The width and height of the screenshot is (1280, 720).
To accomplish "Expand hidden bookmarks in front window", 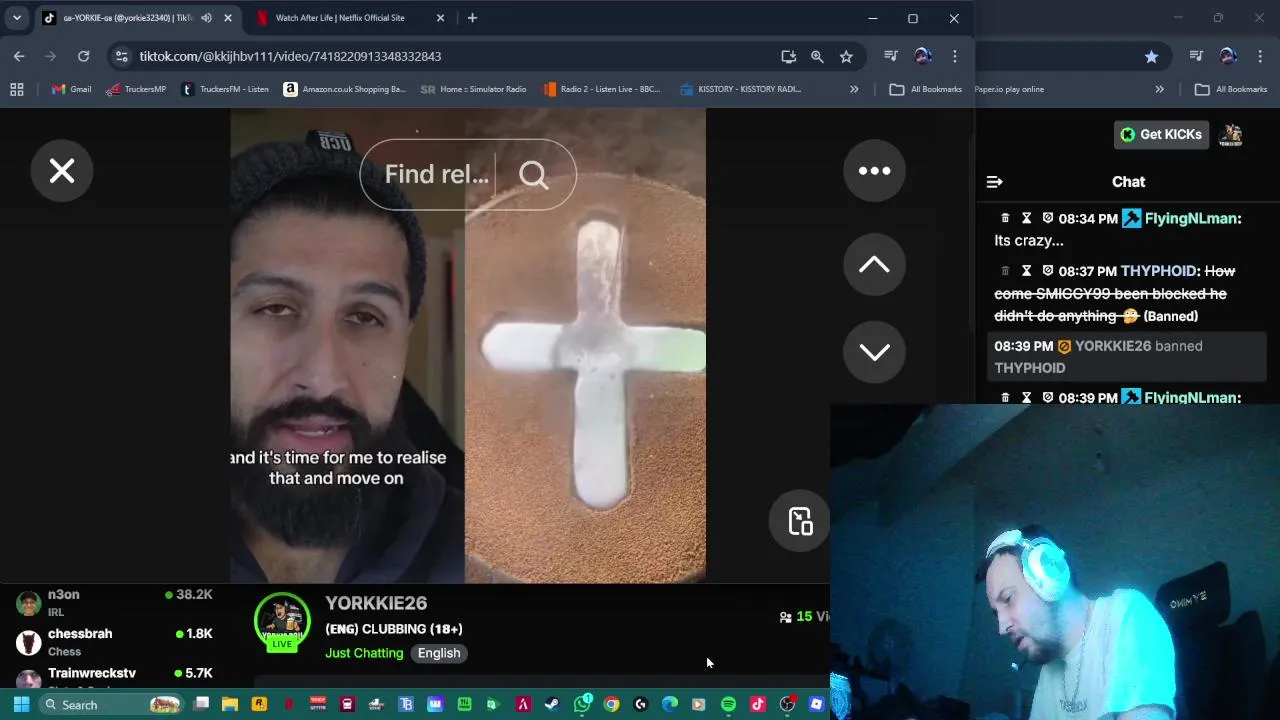I will 854,89.
